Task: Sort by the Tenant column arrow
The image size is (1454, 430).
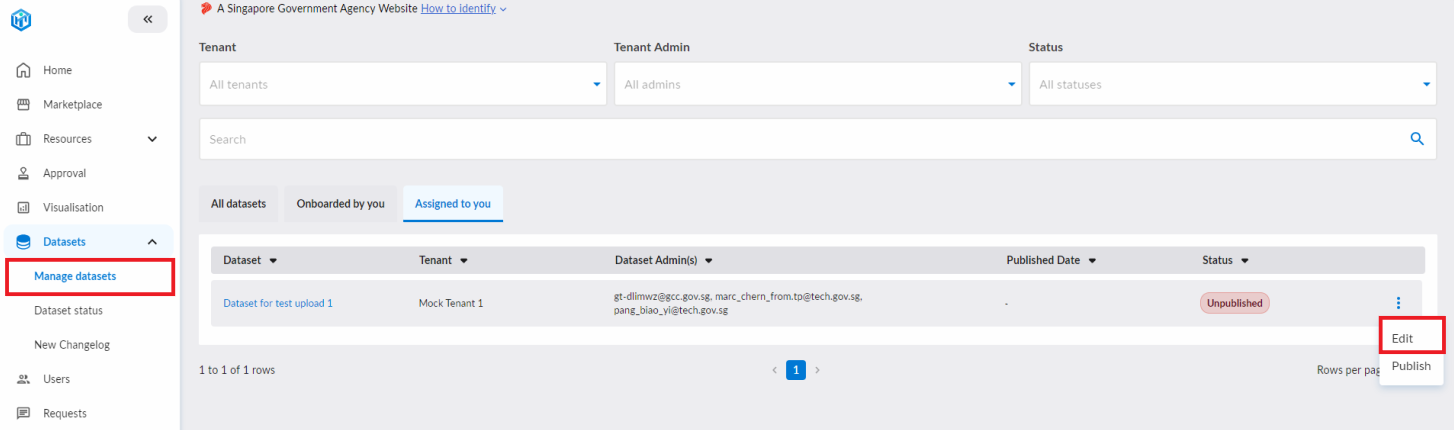Action: click(464, 261)
